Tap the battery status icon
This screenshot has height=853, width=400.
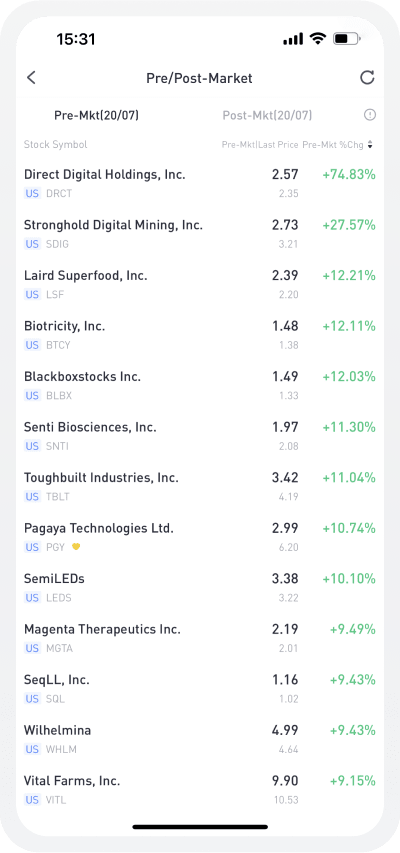pyautogui.click(x=346, y=39)
